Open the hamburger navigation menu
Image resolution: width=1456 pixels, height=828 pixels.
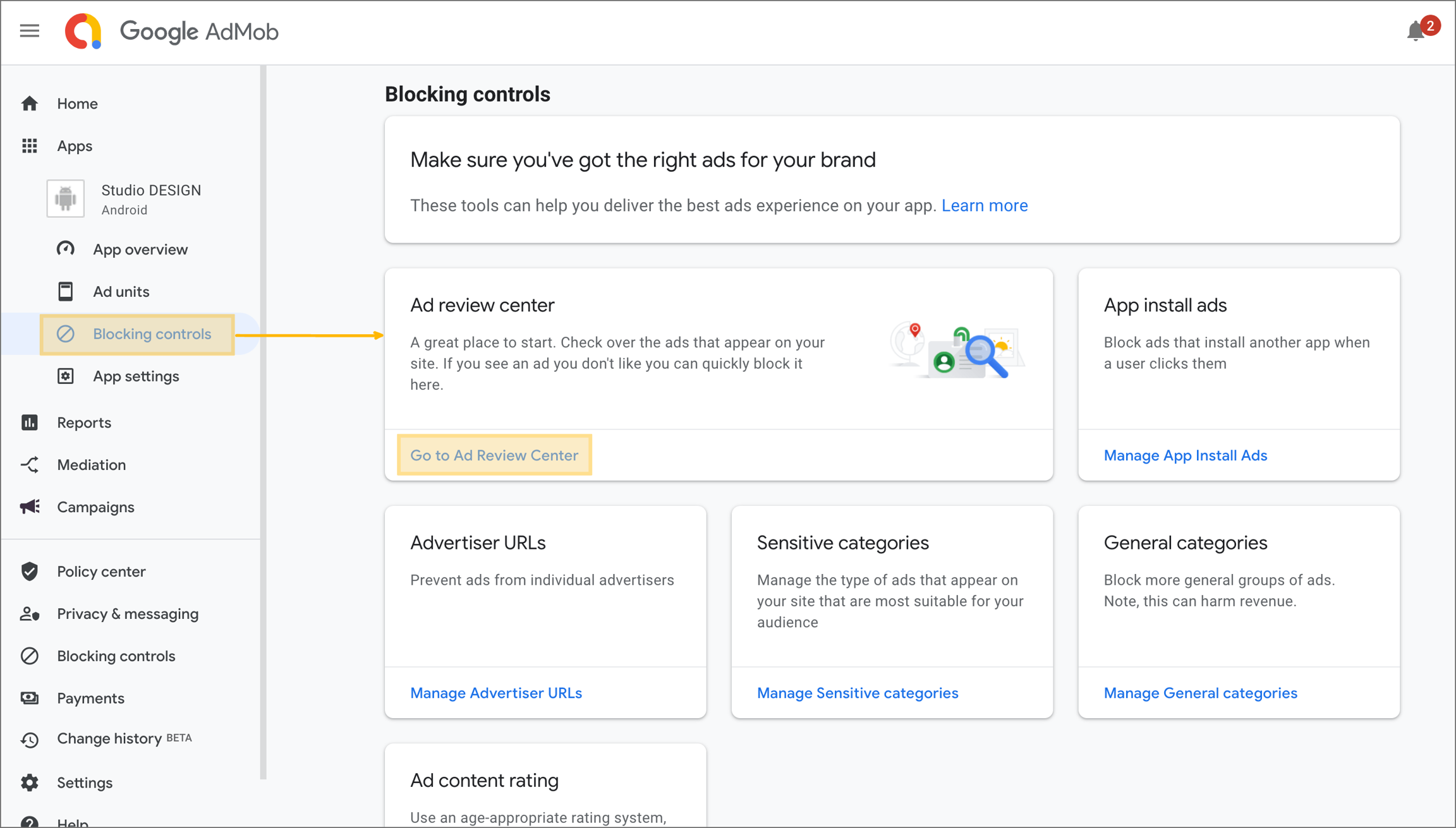click(x=29, y=31)
